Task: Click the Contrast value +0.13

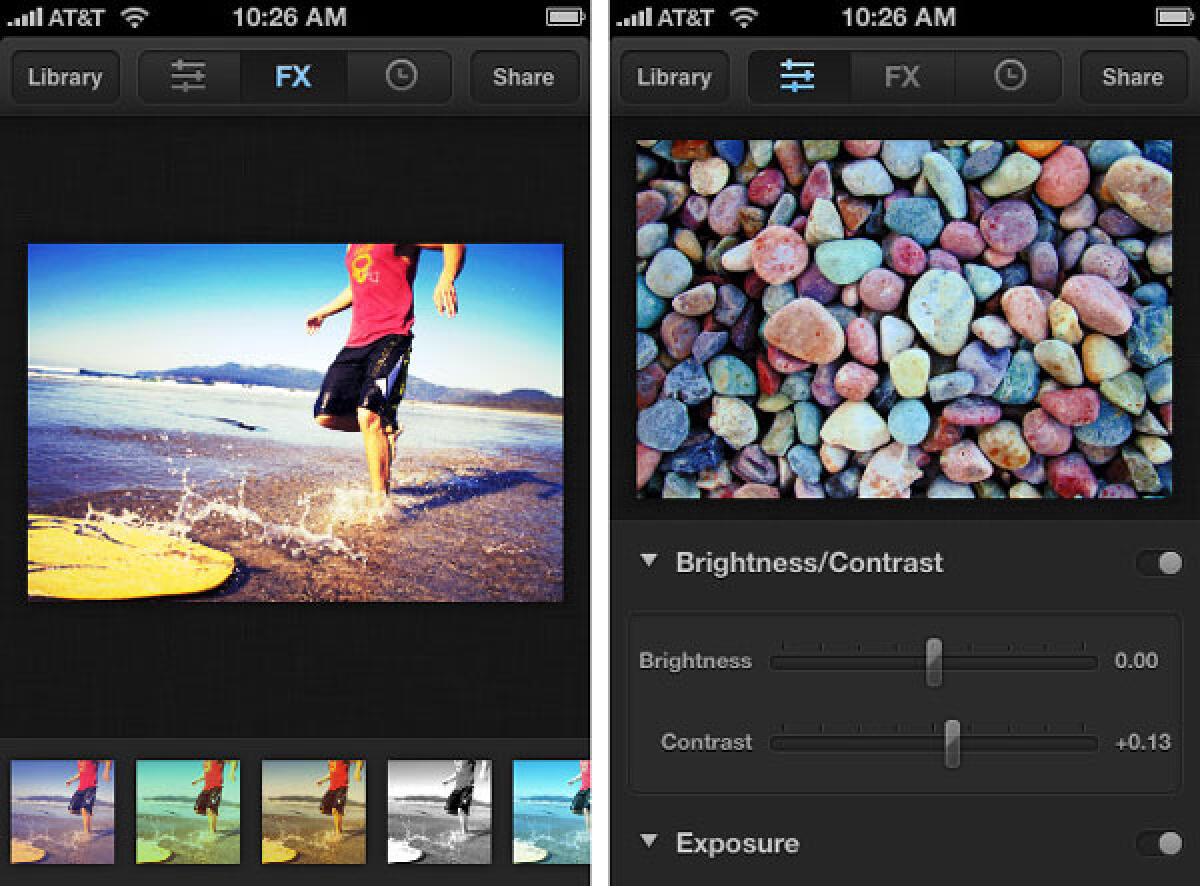Action: click(x=1142, y=743)
